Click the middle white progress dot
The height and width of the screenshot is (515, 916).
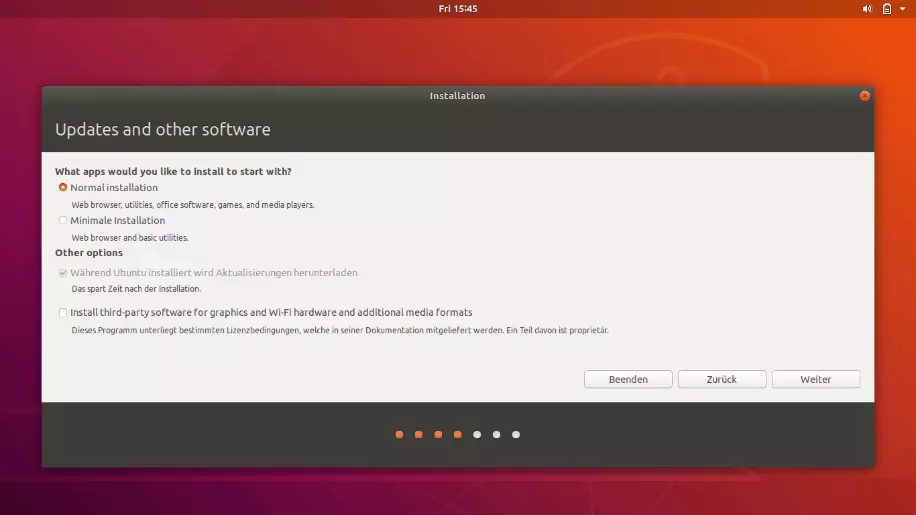point(496,434)
